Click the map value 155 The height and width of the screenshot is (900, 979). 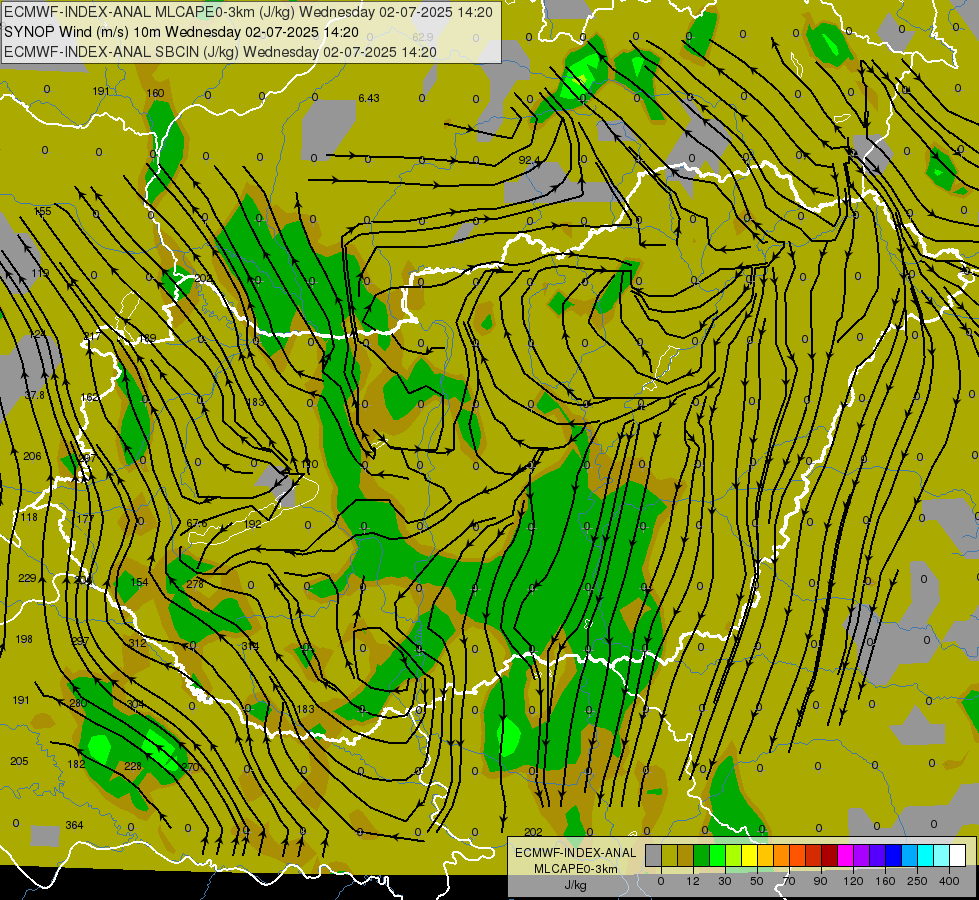pos(42,211)
